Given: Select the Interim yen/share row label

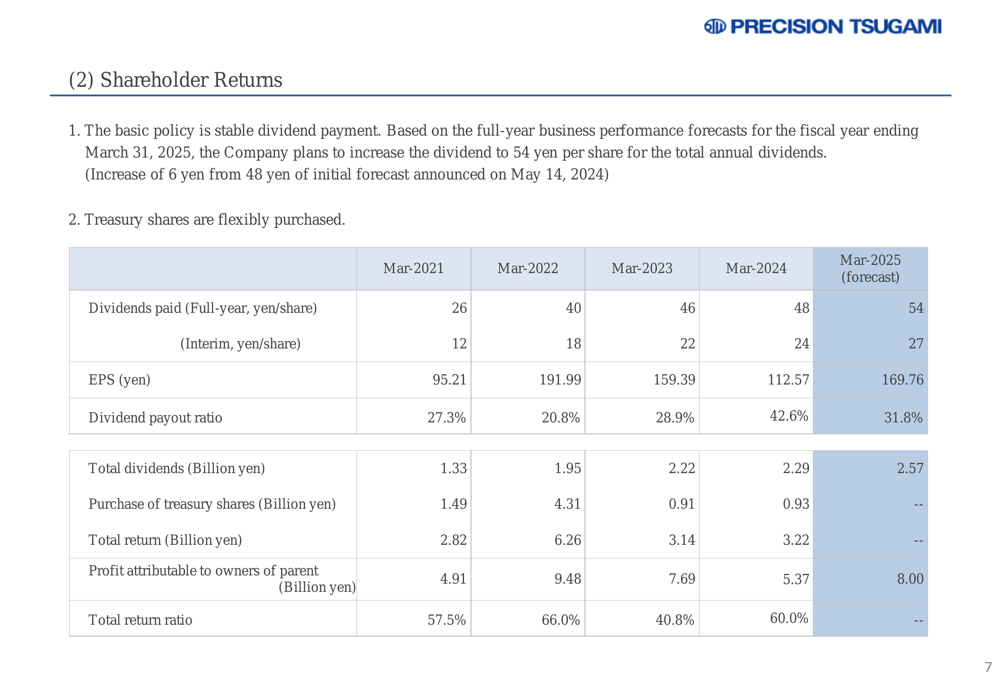Looking at the screenshot, I should pyautogui.click(x=239, y=344).
